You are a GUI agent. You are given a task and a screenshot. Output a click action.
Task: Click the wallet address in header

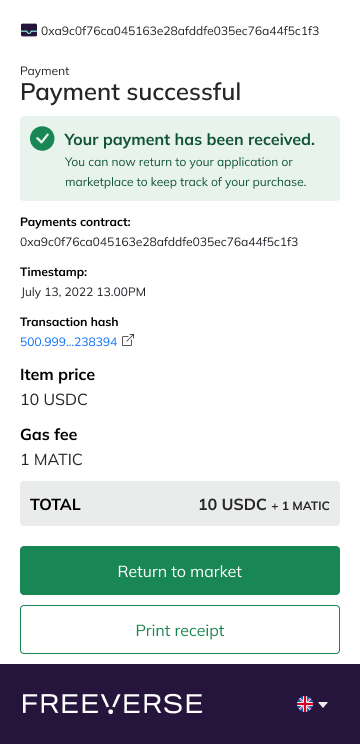coord(180,31)
